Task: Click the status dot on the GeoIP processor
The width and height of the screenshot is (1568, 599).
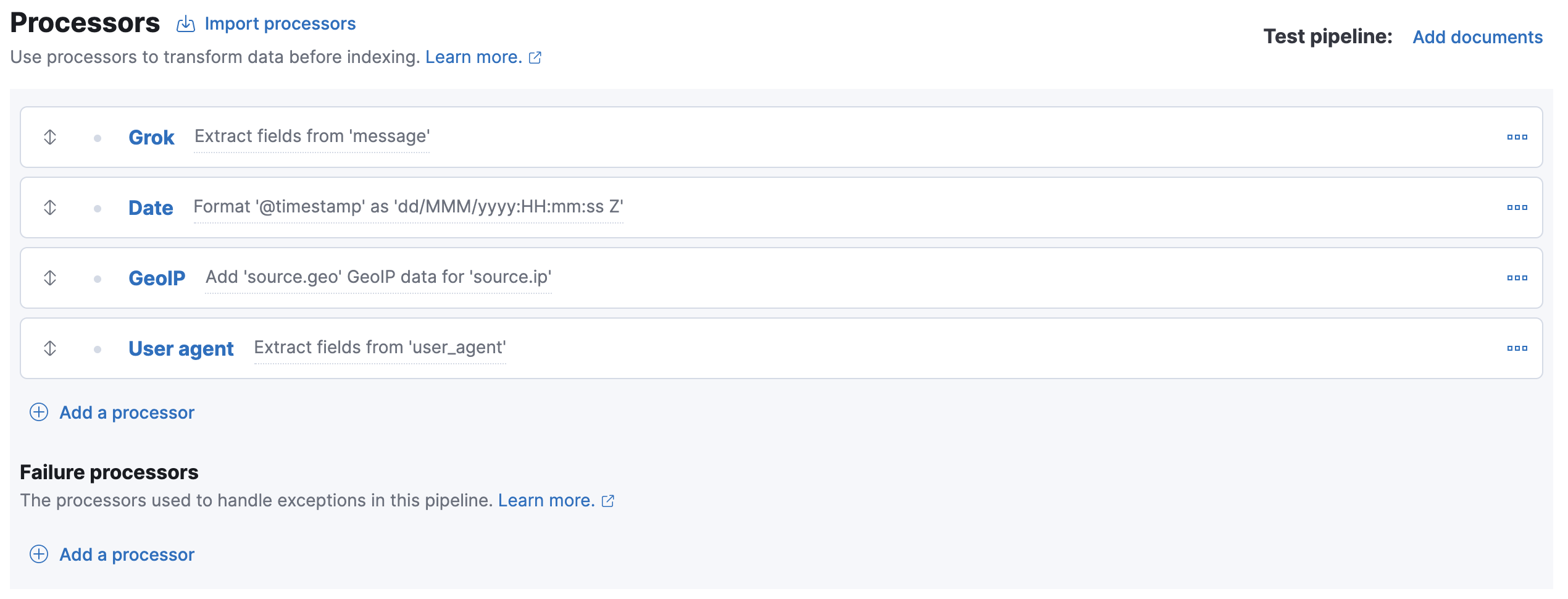Action: 98,278
